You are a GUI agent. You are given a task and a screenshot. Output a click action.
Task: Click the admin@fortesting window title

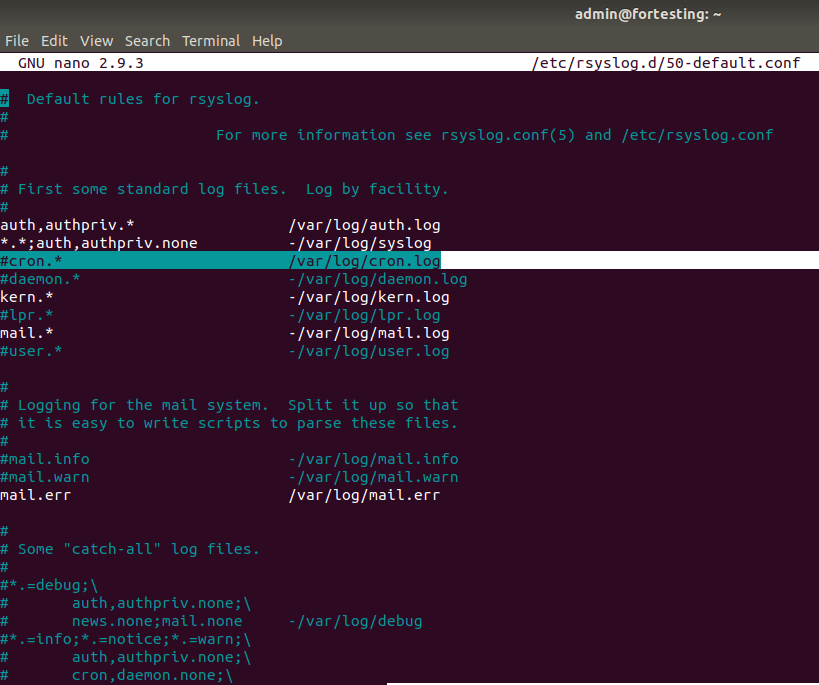pyautogui.click(x=647, y=14)
